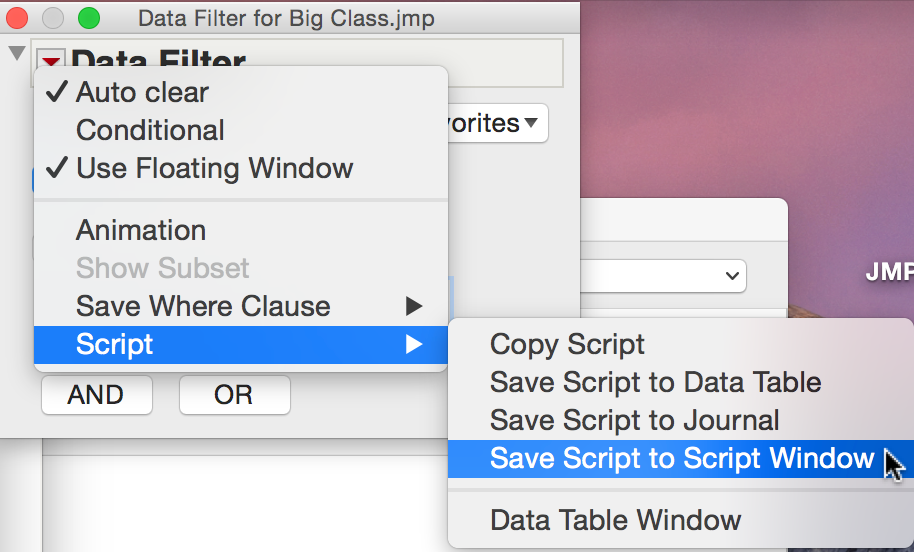Click the green zoom window button

89,18
